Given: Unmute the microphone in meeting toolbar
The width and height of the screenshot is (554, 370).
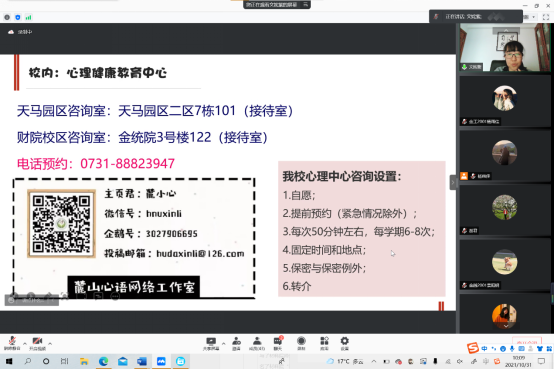Looking at the screenshot, I should 12,343.
